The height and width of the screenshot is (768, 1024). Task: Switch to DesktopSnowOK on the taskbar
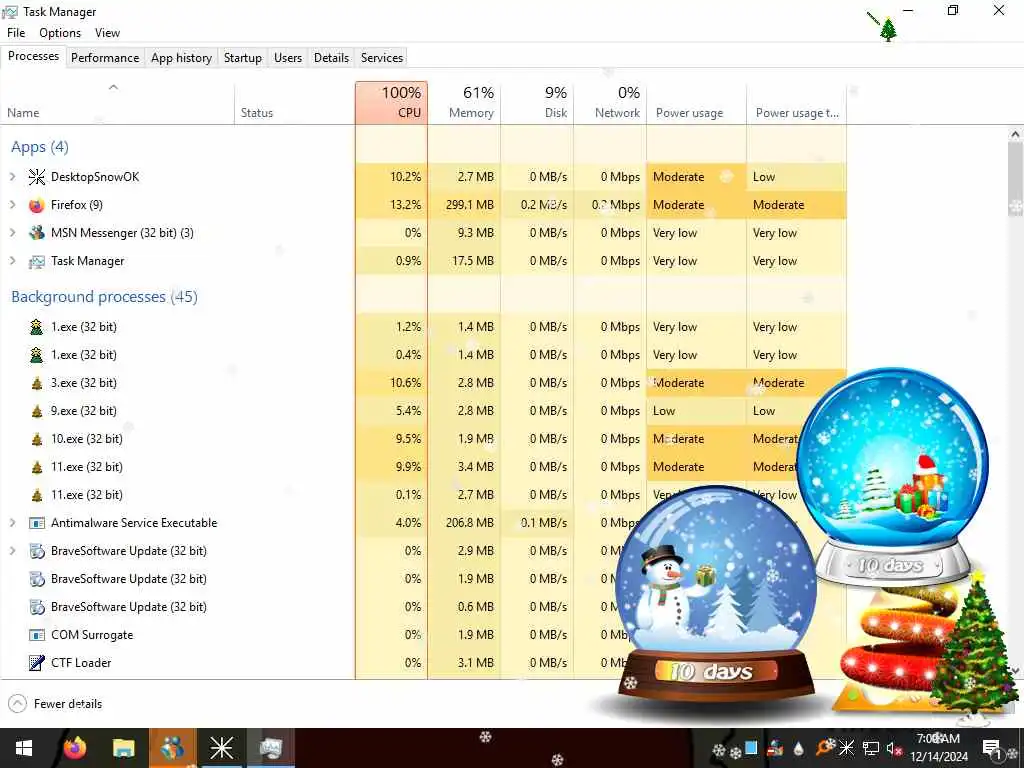[221, 748]
